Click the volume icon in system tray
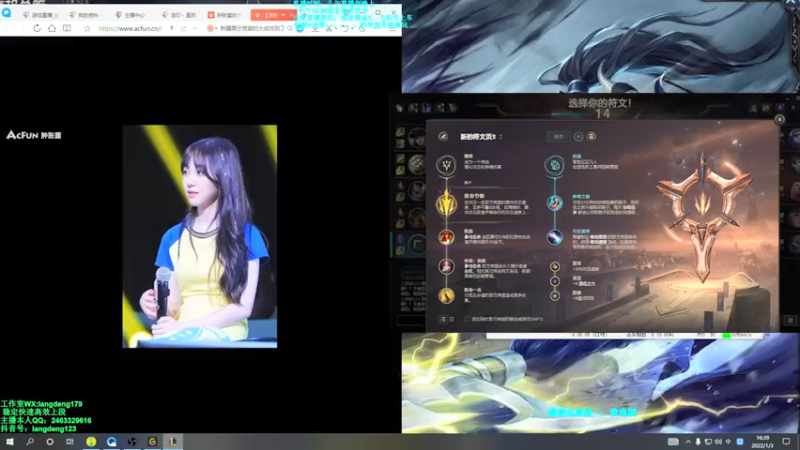800x450 pixels. pos(718,442)
